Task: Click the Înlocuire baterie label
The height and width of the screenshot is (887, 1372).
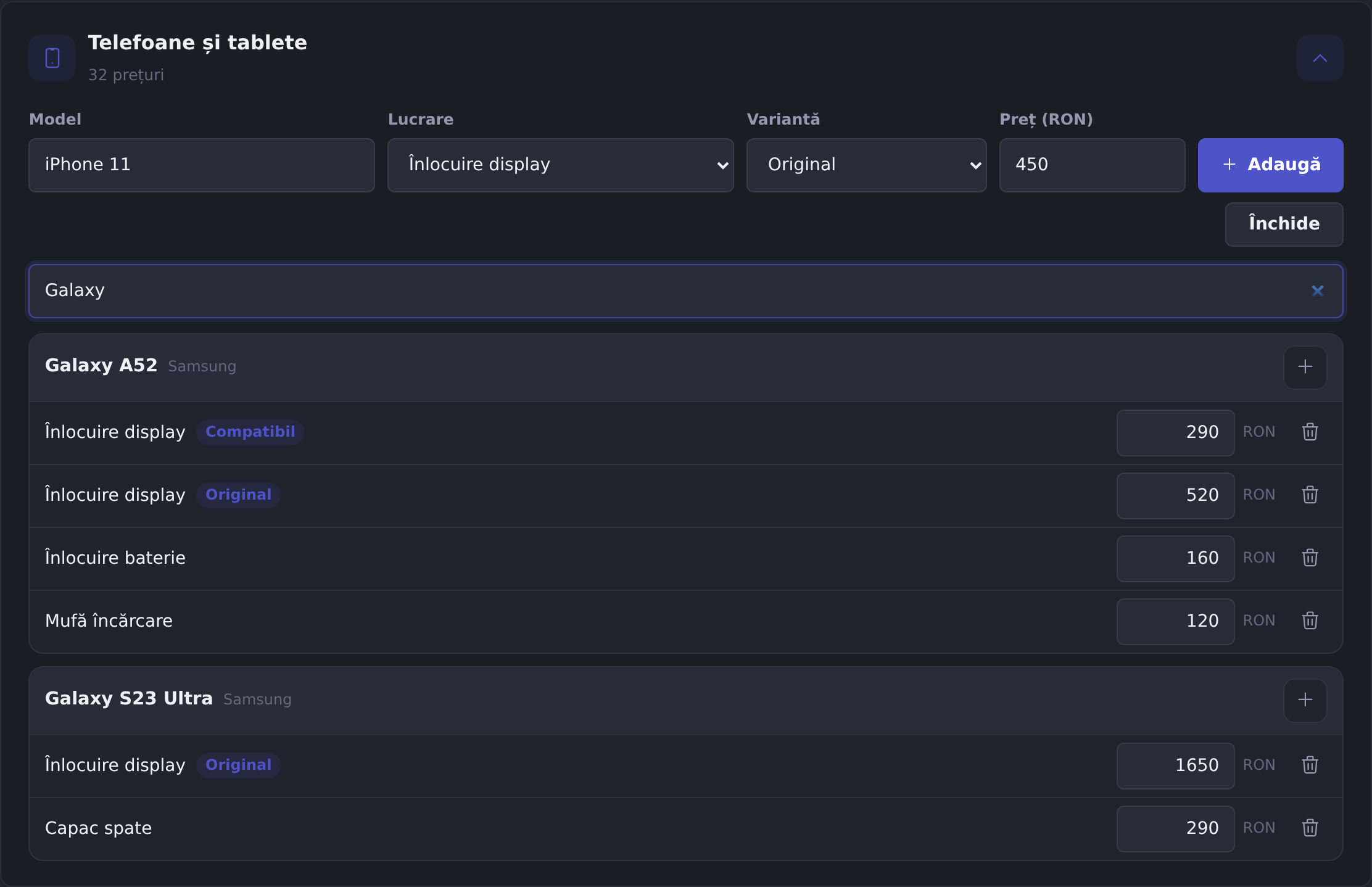Action: point(115,558)
